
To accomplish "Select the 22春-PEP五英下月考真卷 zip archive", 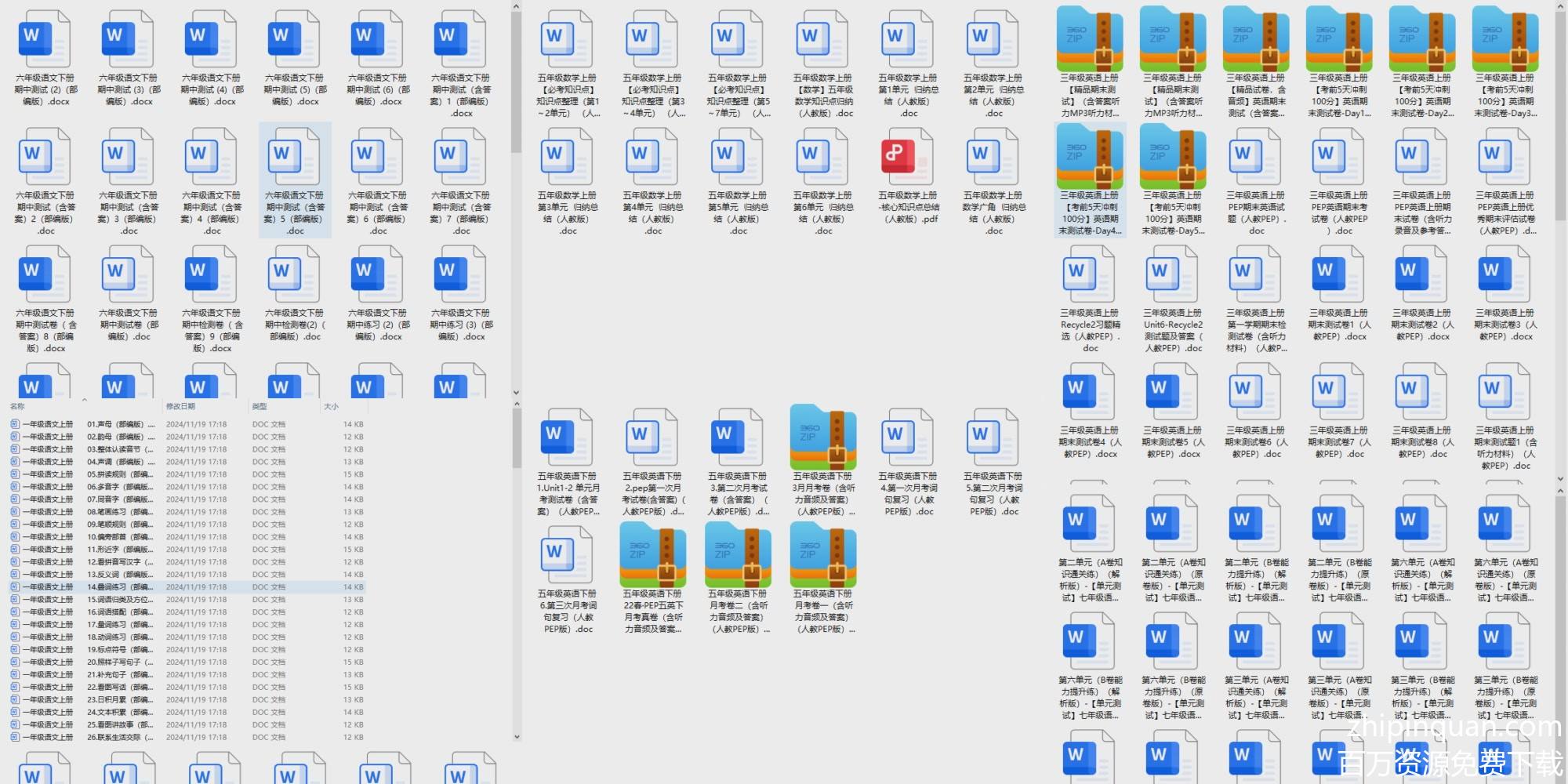I will pos(653,557).
